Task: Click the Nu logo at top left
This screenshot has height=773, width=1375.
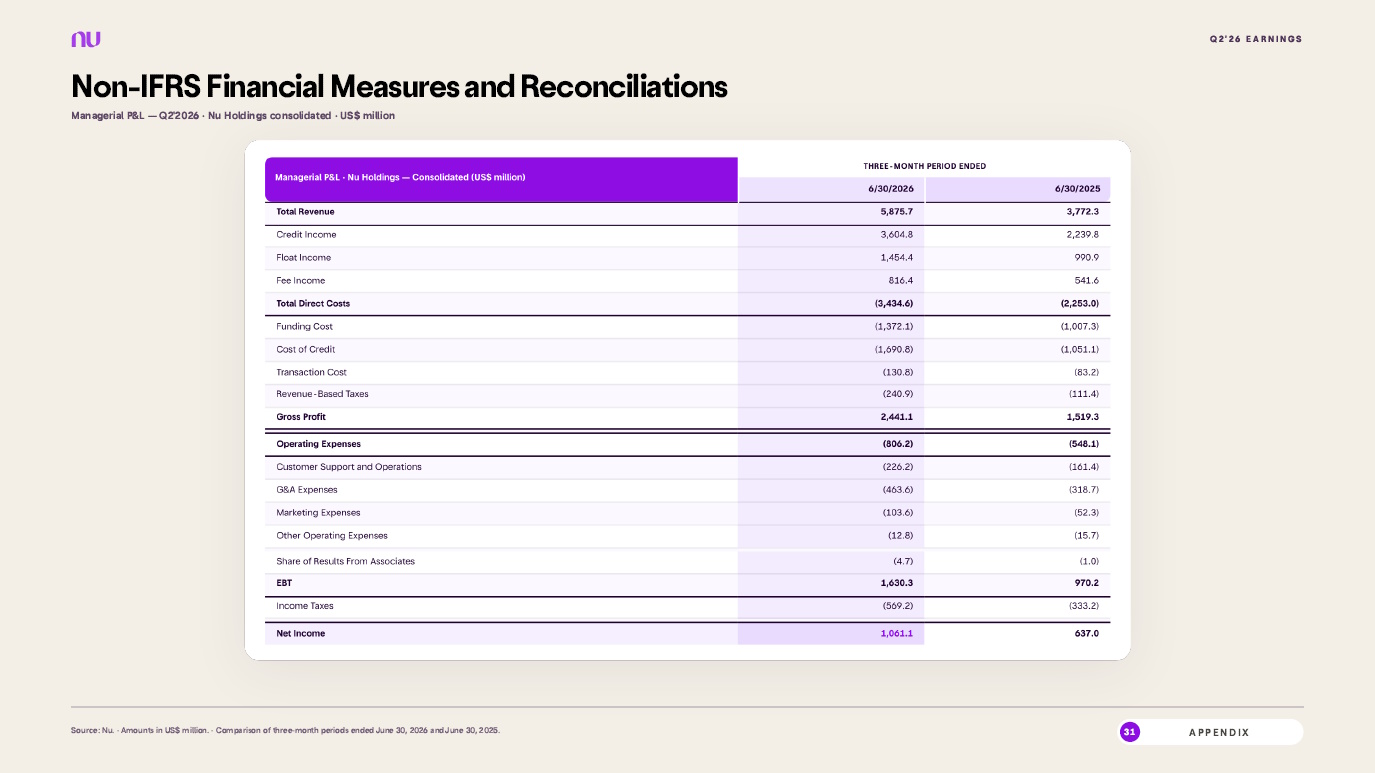Action: tap(86, 39)
